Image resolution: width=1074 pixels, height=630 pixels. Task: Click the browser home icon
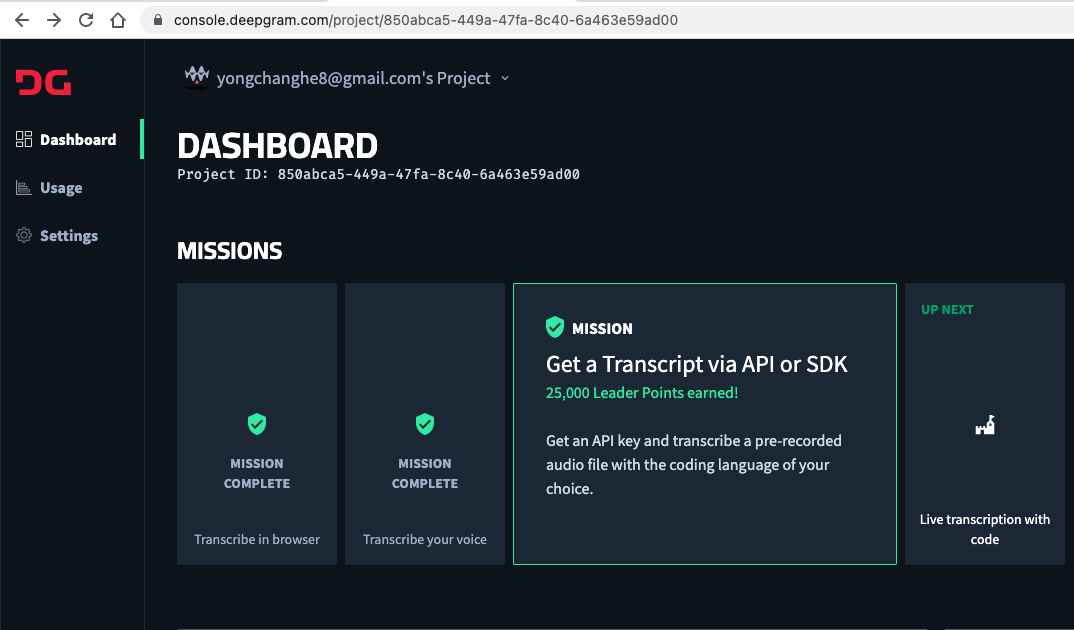[x=118, y=20]
